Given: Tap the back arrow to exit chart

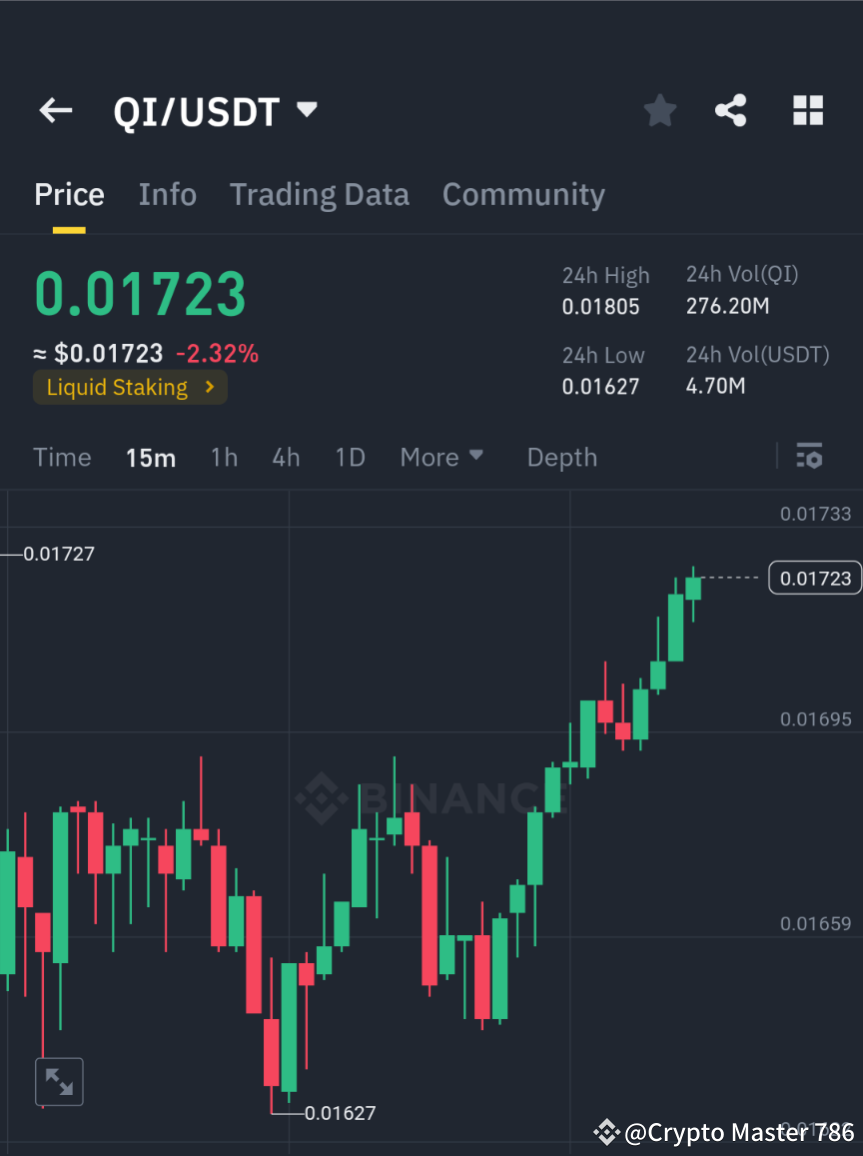Looking at the screenshot, I should tap(55, 110).
